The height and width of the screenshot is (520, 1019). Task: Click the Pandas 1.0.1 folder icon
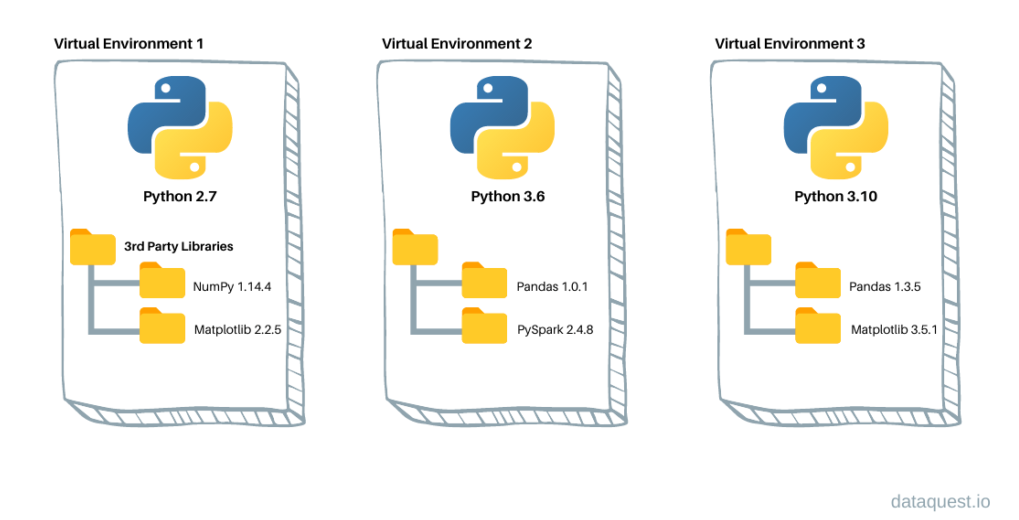pos(484,283)
